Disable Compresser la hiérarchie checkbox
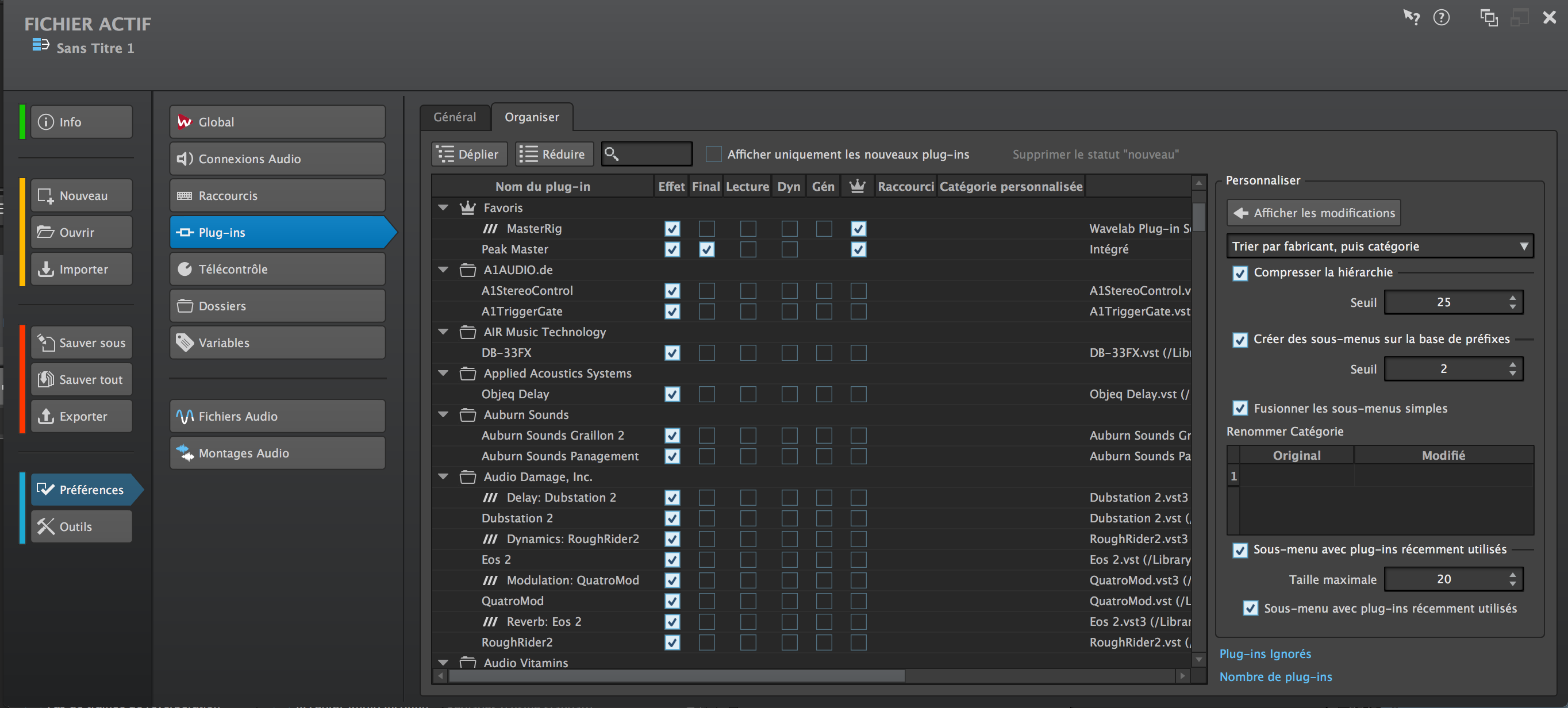Viewport: 1568px width, 708px height. [1239, 273]
